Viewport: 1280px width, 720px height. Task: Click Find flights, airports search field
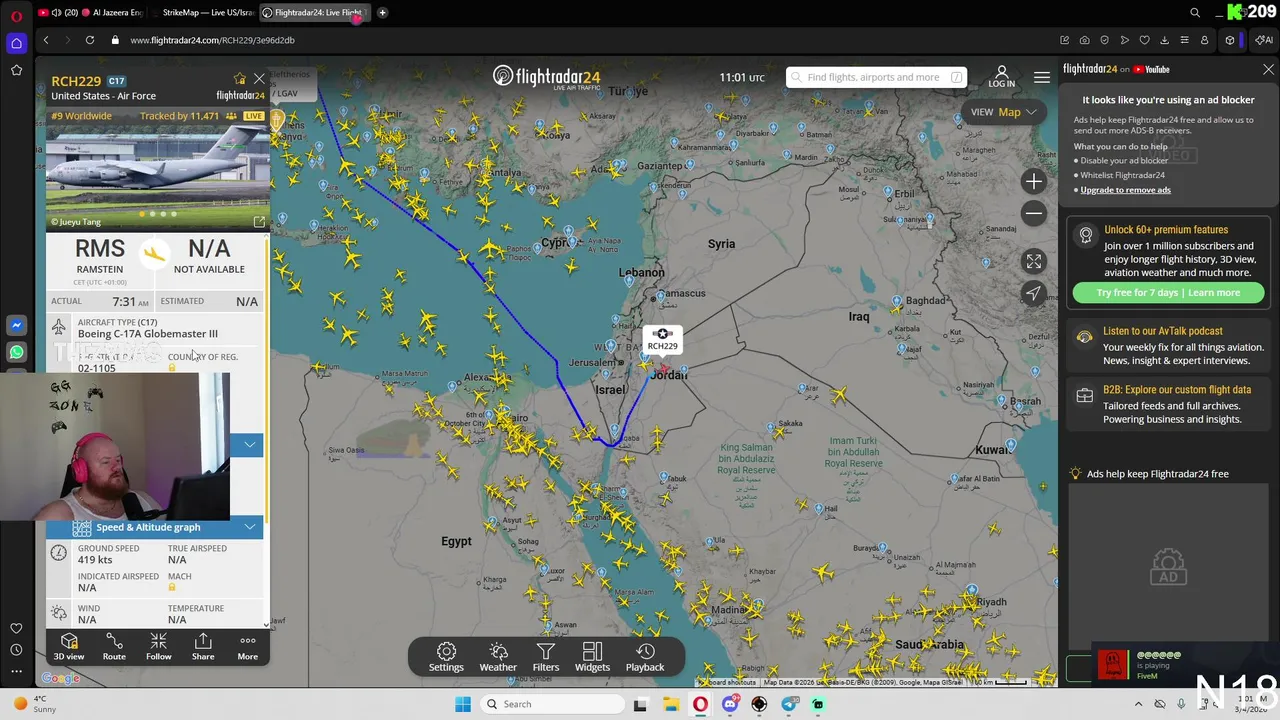click(876, 77)
